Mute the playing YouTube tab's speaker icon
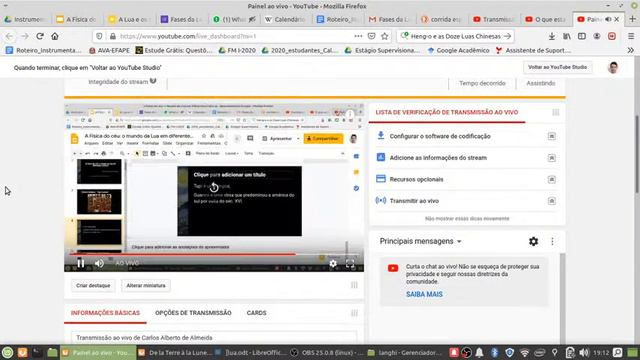The image size is (640, 360). click(608, 19)
